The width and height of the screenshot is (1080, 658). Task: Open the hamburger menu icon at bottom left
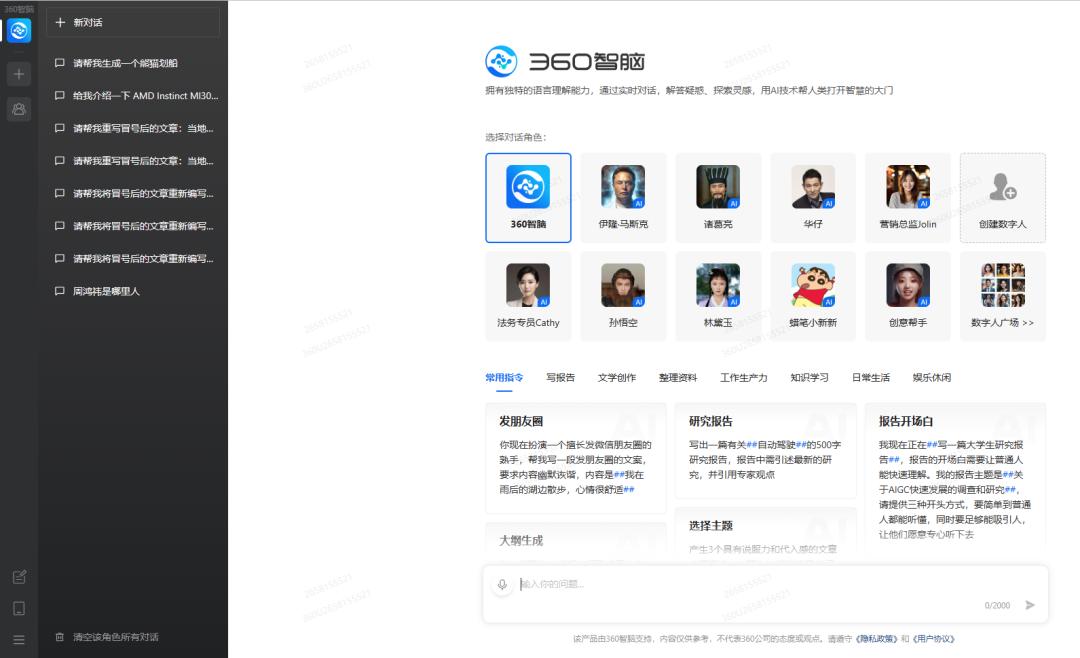(17, 640)
